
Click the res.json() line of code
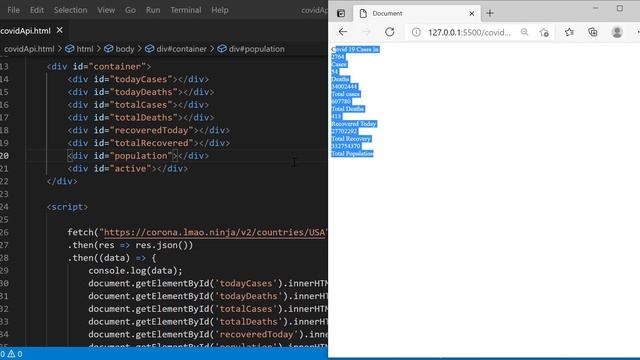(x=130, y=245)
